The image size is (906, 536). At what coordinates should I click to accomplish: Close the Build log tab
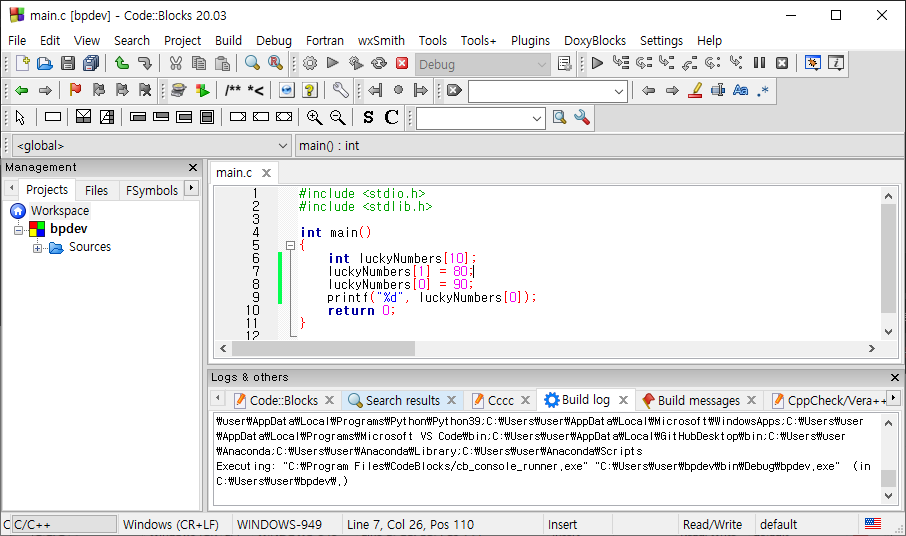coord(623,400)
